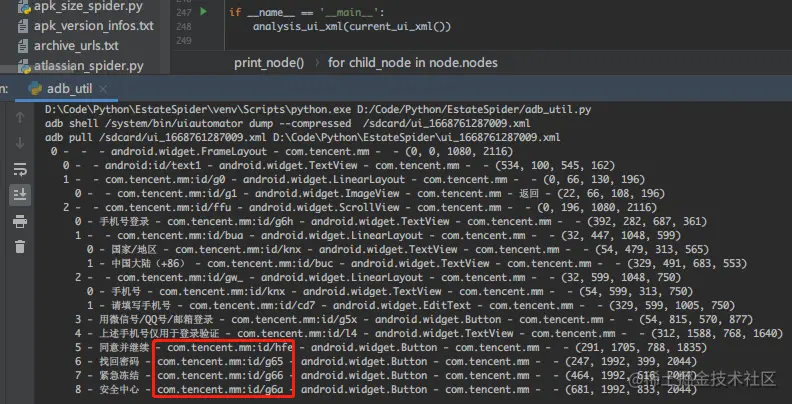Image resolution: width=792 pixels, height=404 pixels.
Task: Run main block via green gutter arrow
Action: pos(204,12)
